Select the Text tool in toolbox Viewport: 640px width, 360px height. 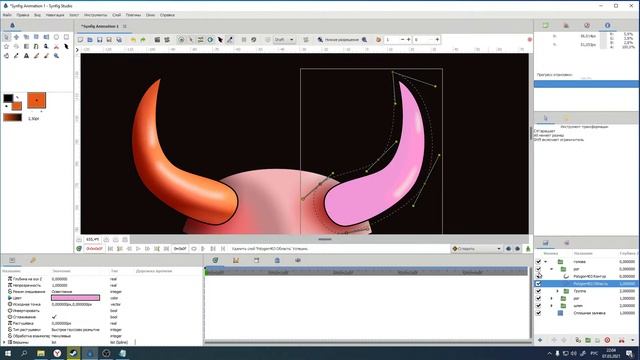[26, 56]
